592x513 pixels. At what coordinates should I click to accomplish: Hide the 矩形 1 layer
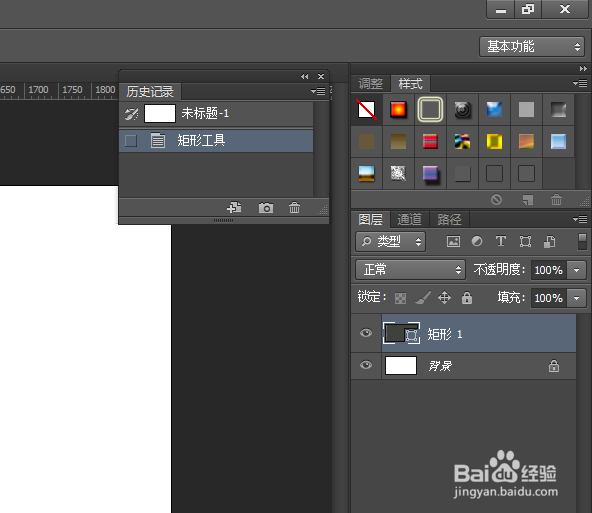366,333
